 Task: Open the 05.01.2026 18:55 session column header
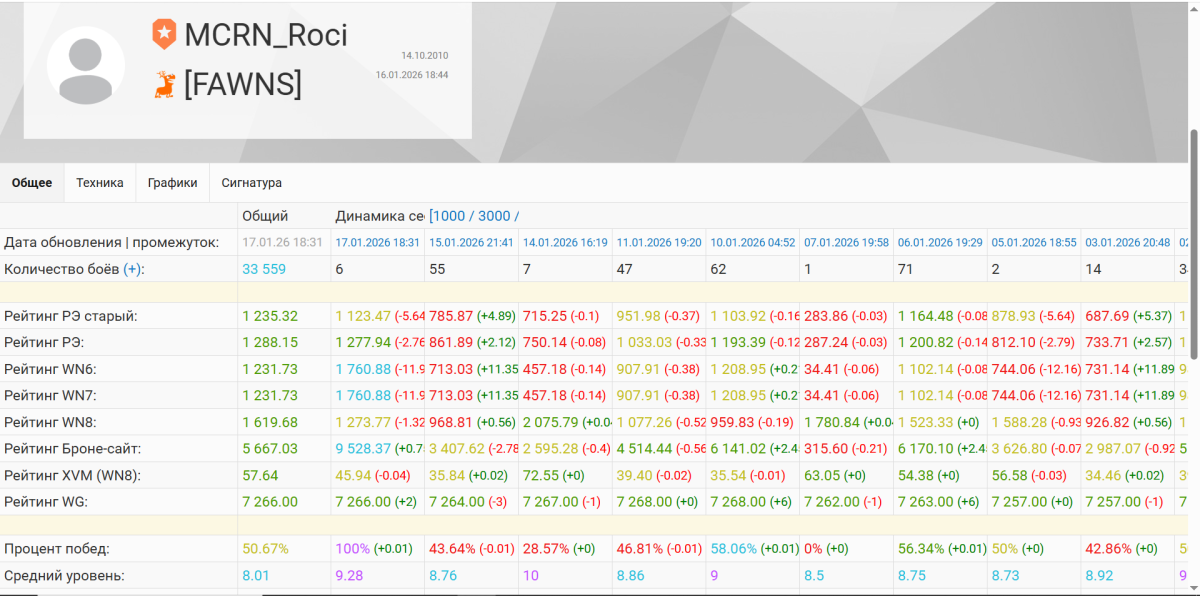(1034, 243)
